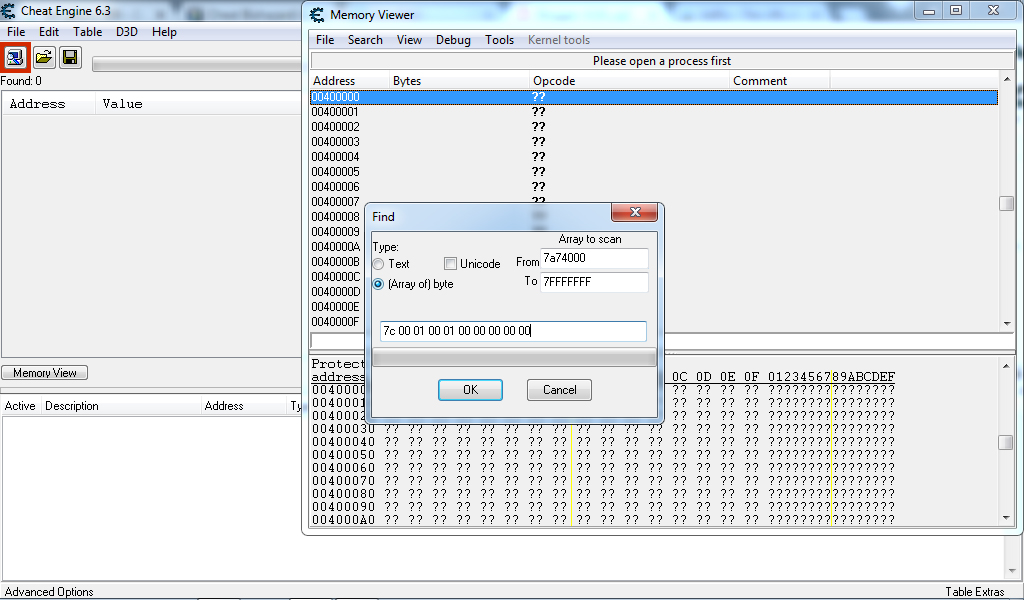Click scroll down arrow of disassembler pane
Viewport: 1024px width, 600px height.
pyautogui.click(x=1006, y=324)
